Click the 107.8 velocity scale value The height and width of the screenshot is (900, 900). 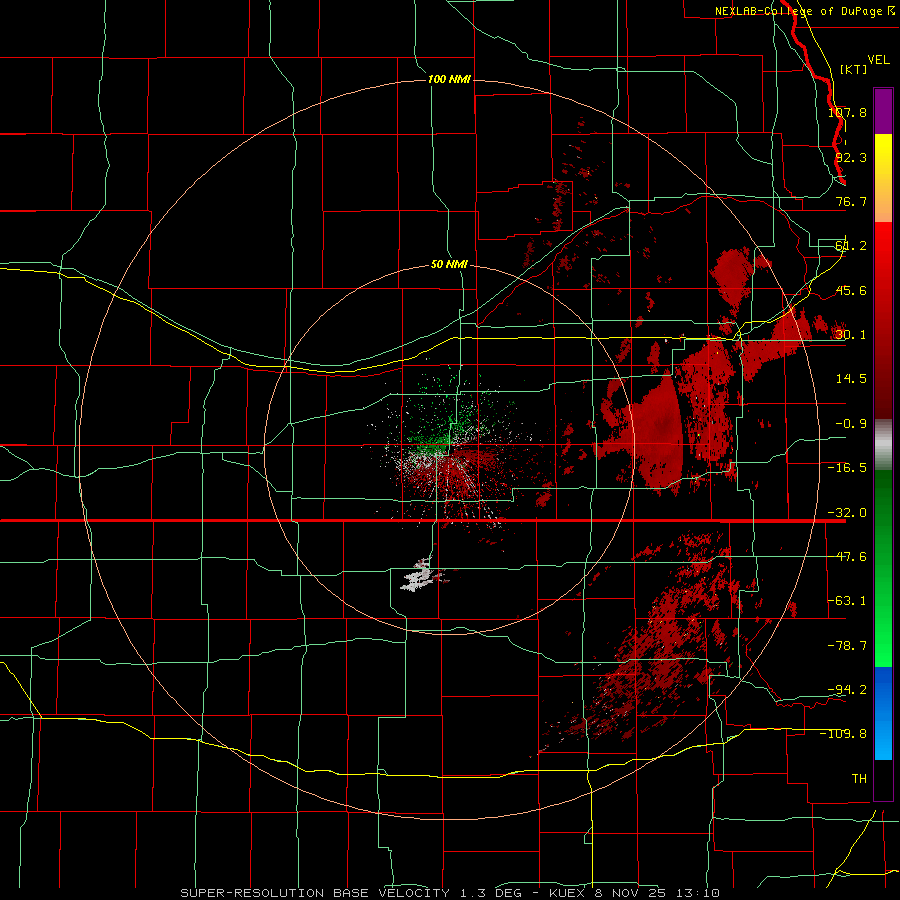[847, 112]
